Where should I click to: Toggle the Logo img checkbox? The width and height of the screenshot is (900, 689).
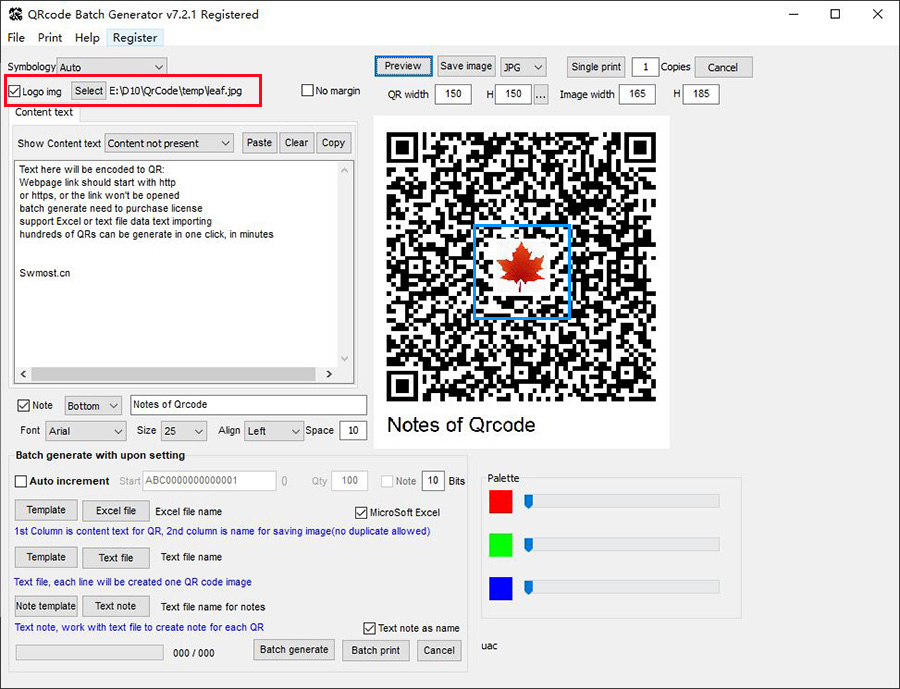coord(15,91)
